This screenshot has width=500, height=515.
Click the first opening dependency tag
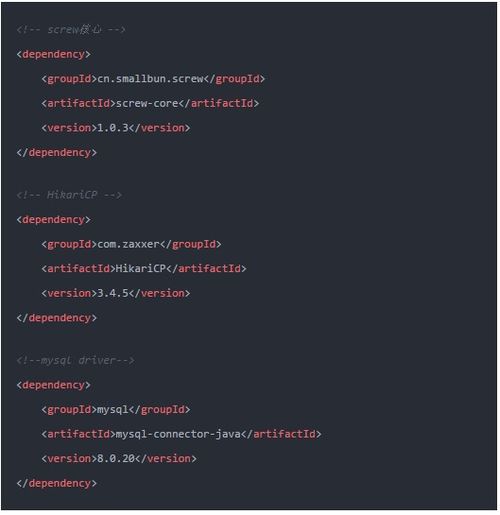click(54, 54)
